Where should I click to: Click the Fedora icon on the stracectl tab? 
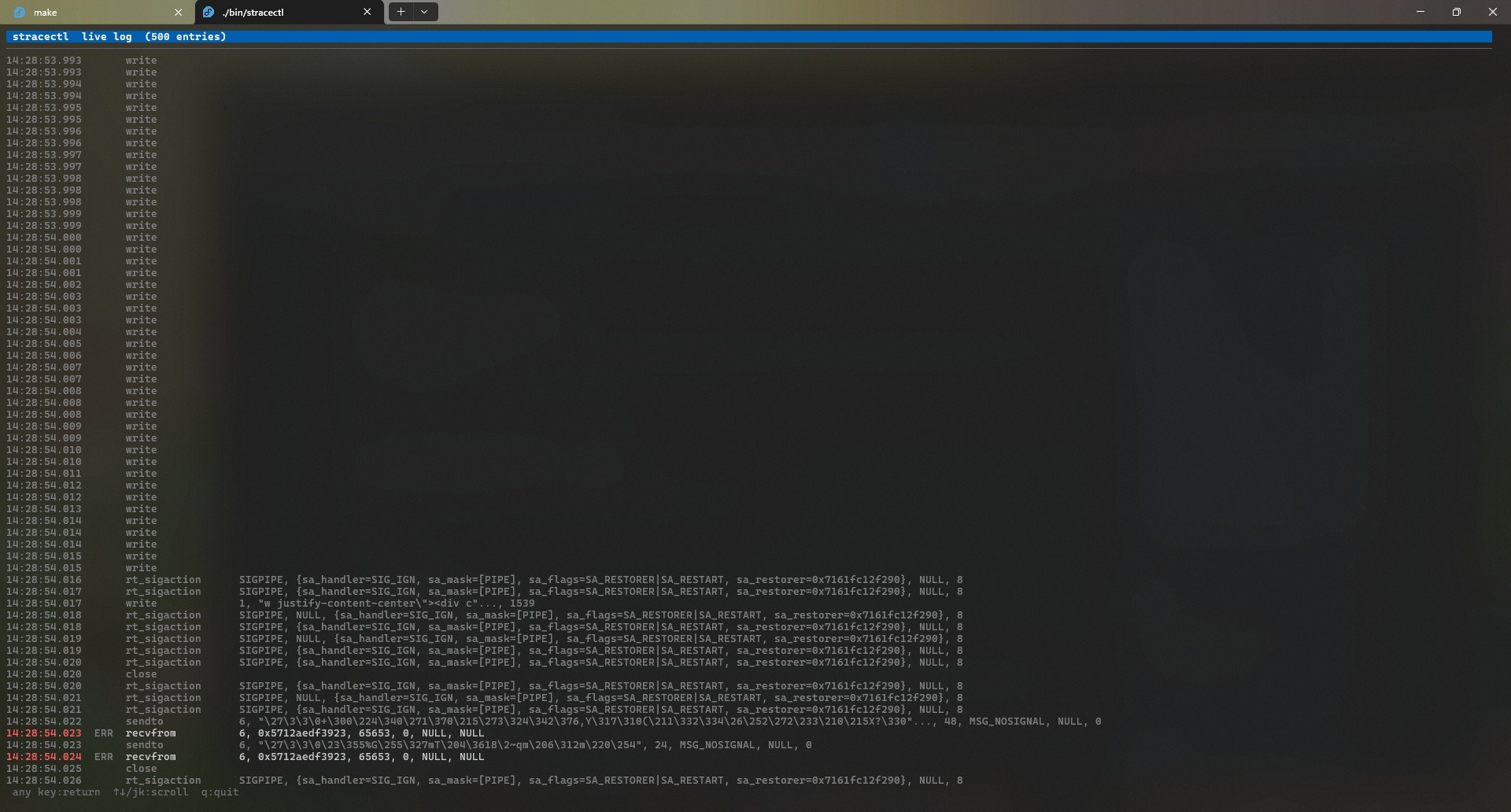tap(209, 12)
